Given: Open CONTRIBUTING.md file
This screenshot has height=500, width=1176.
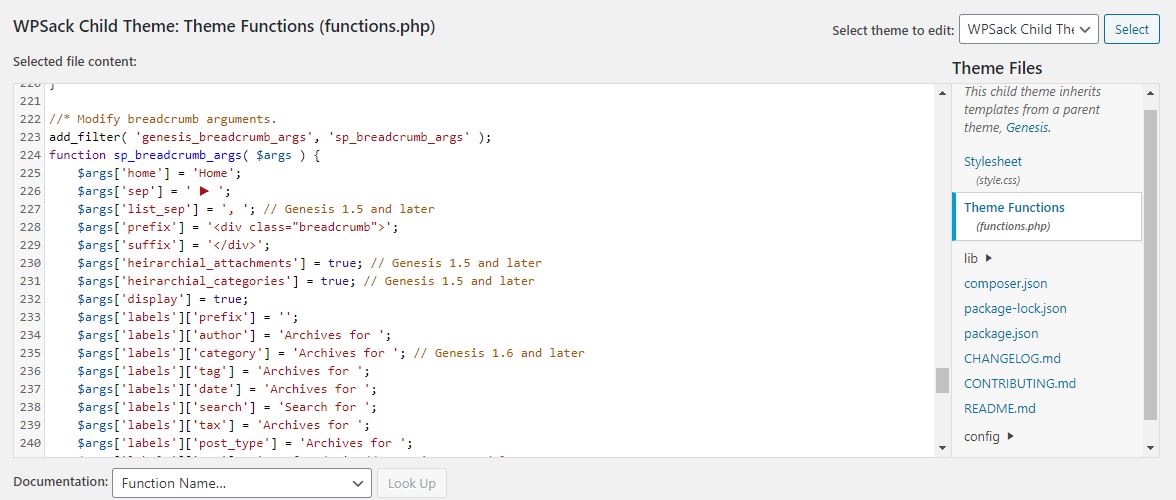Looking at the screenshot, I should 1019,383.
